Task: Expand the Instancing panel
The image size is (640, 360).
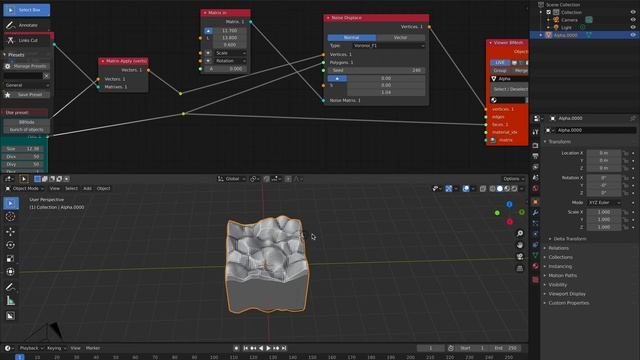Action: [560, 267]
